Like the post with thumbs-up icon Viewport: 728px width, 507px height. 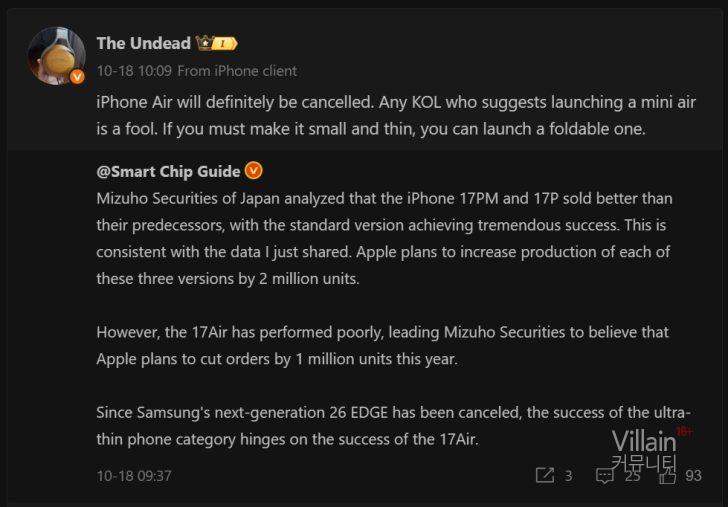tap(667, 475)
